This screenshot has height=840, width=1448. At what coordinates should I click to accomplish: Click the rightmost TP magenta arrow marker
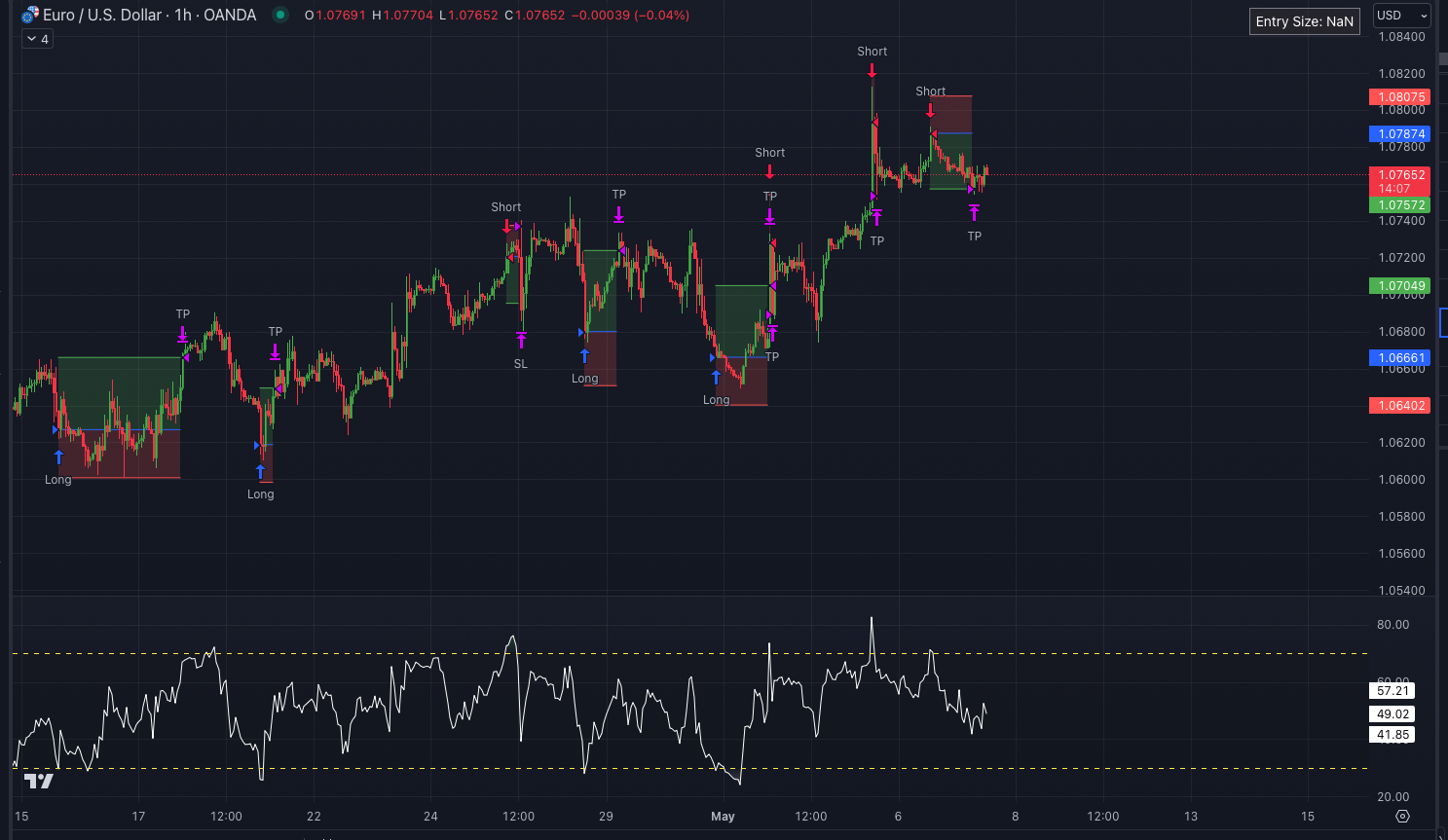point(974,212)
